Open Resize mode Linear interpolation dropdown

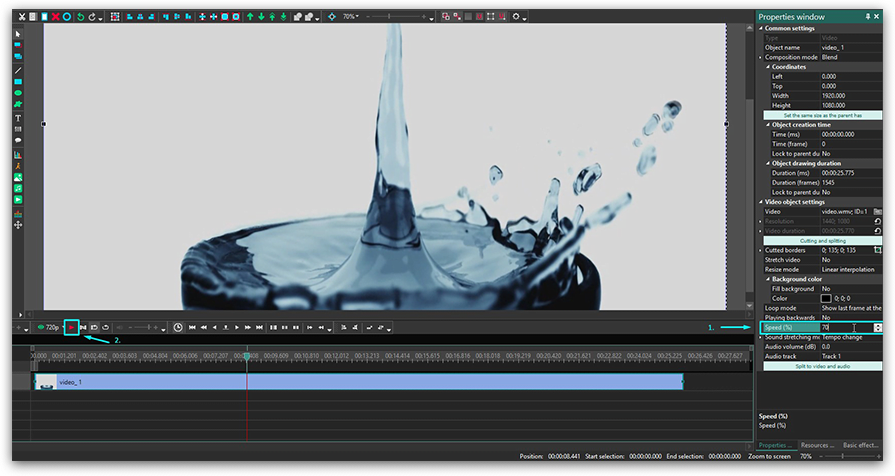coord(851,269)
